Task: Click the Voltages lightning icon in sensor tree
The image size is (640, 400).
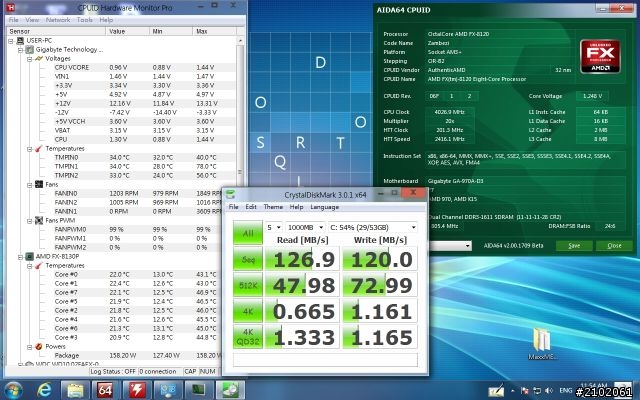Action: tap(39, 58)
